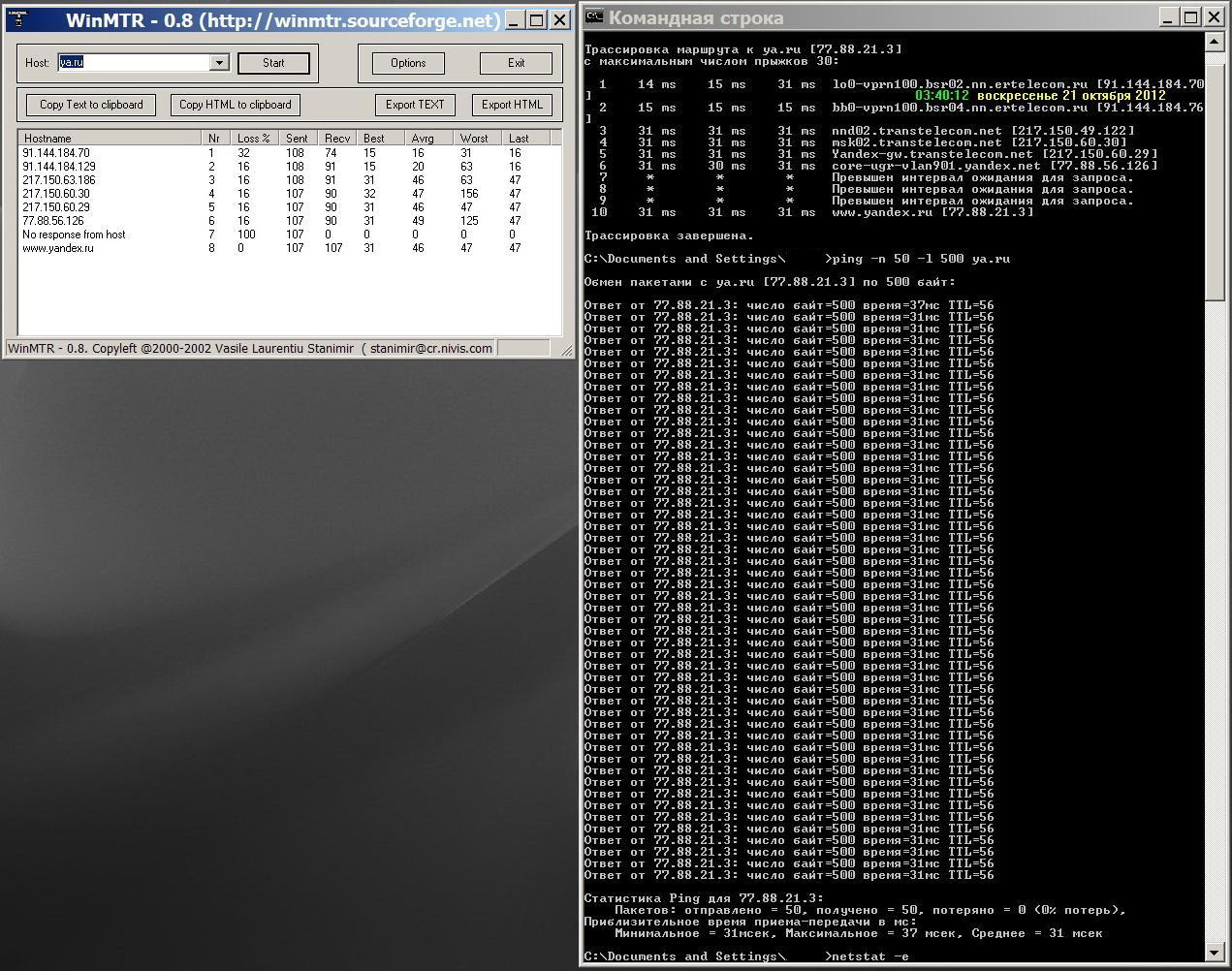Click the nnd02.transtelecom.net traceroute line
1232x971 pixels.
pyautogui.click(x=863, y=131)
